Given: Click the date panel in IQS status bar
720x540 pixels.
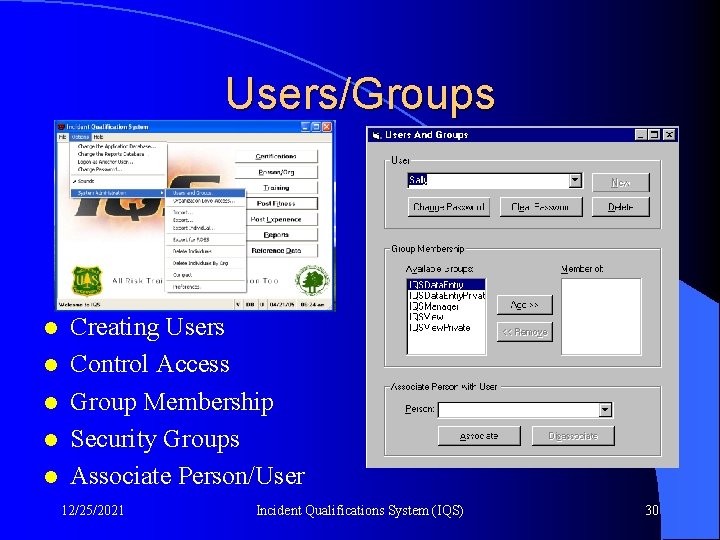Looking at the screenshot, I should (x=282, y=304).
